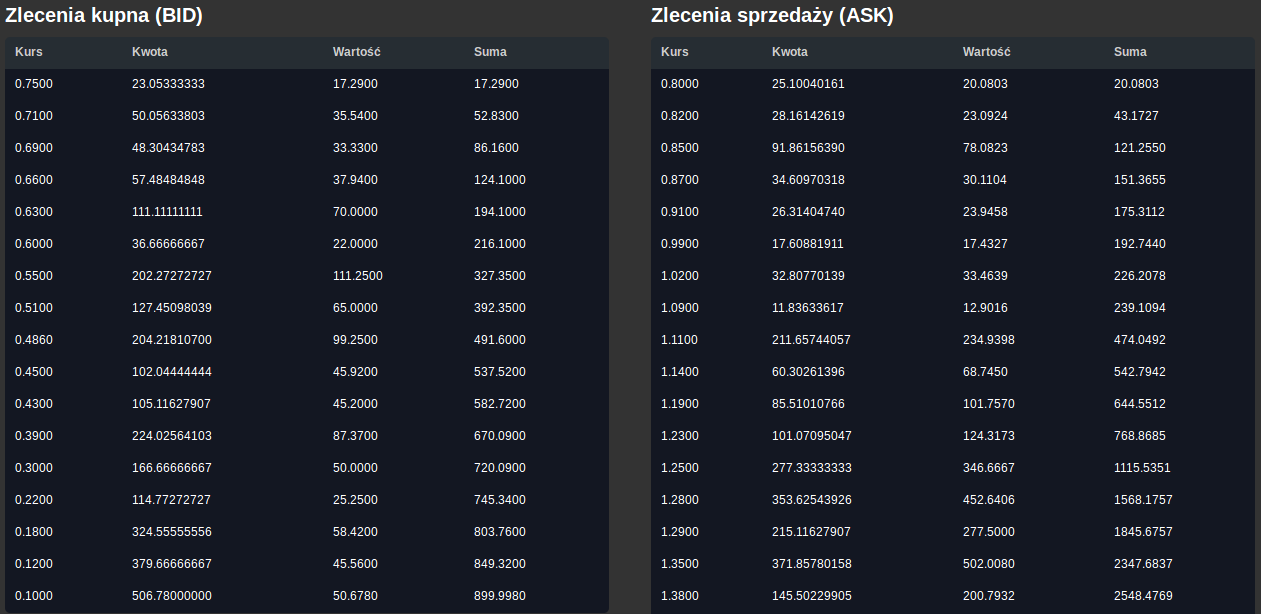Select bid rate 0.7500
Viewport: 1261px width, 614px height.
(34, 84)
